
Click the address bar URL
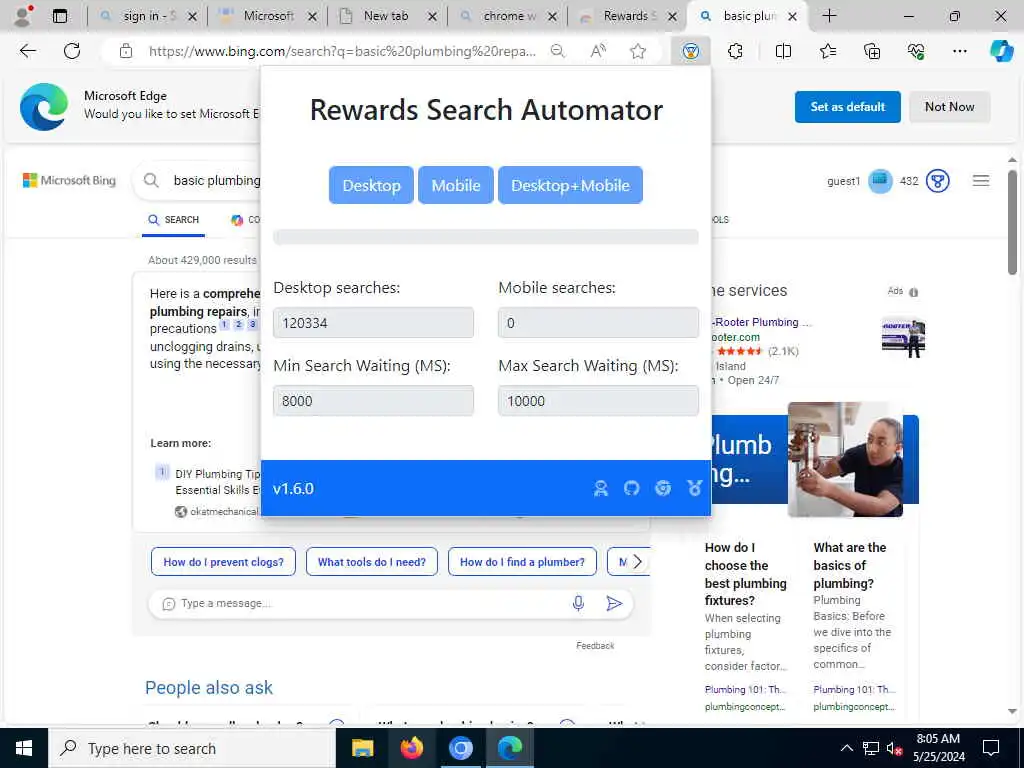point(342,51)
